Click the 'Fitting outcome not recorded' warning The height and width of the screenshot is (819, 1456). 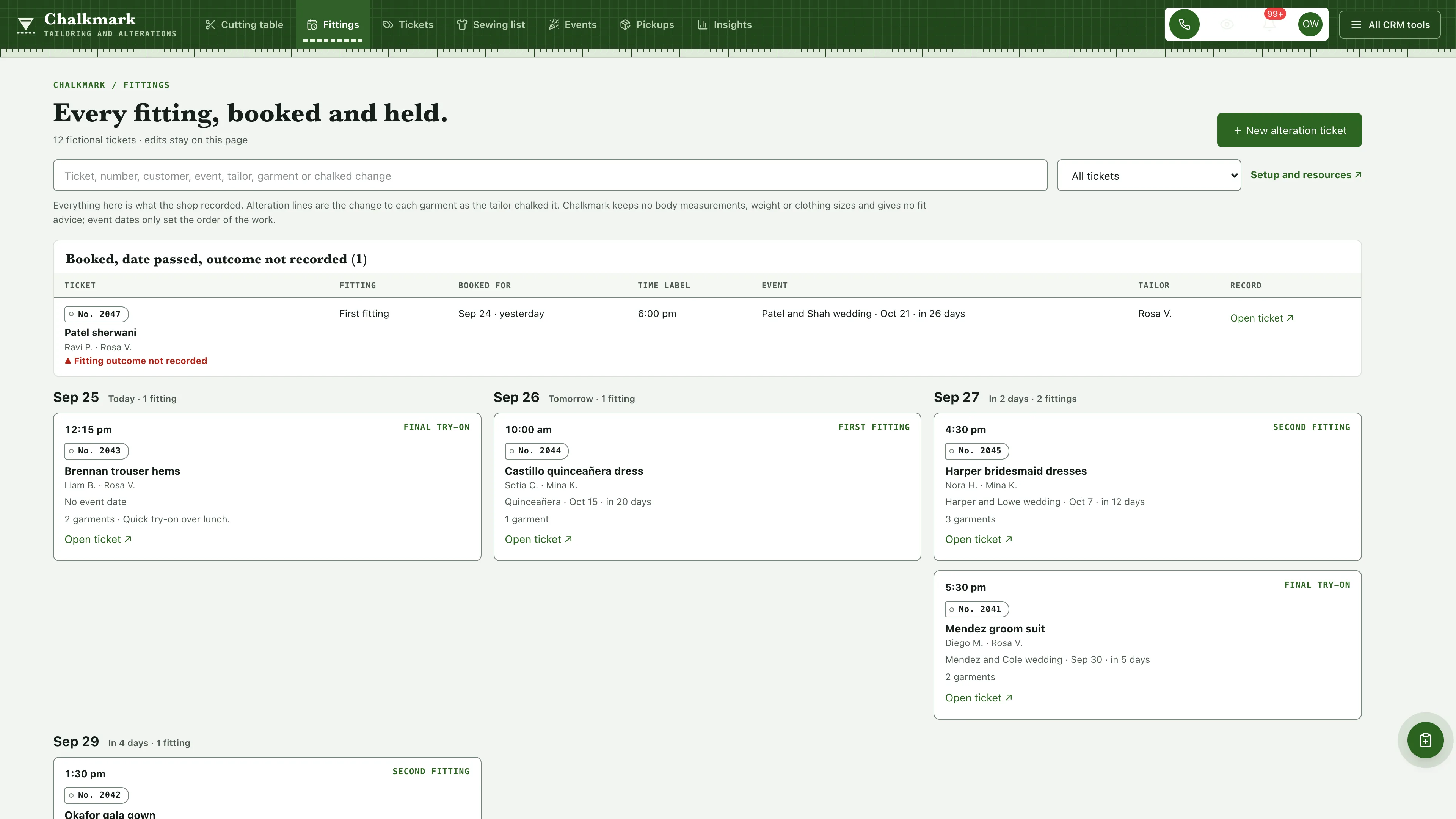point(136,361)
